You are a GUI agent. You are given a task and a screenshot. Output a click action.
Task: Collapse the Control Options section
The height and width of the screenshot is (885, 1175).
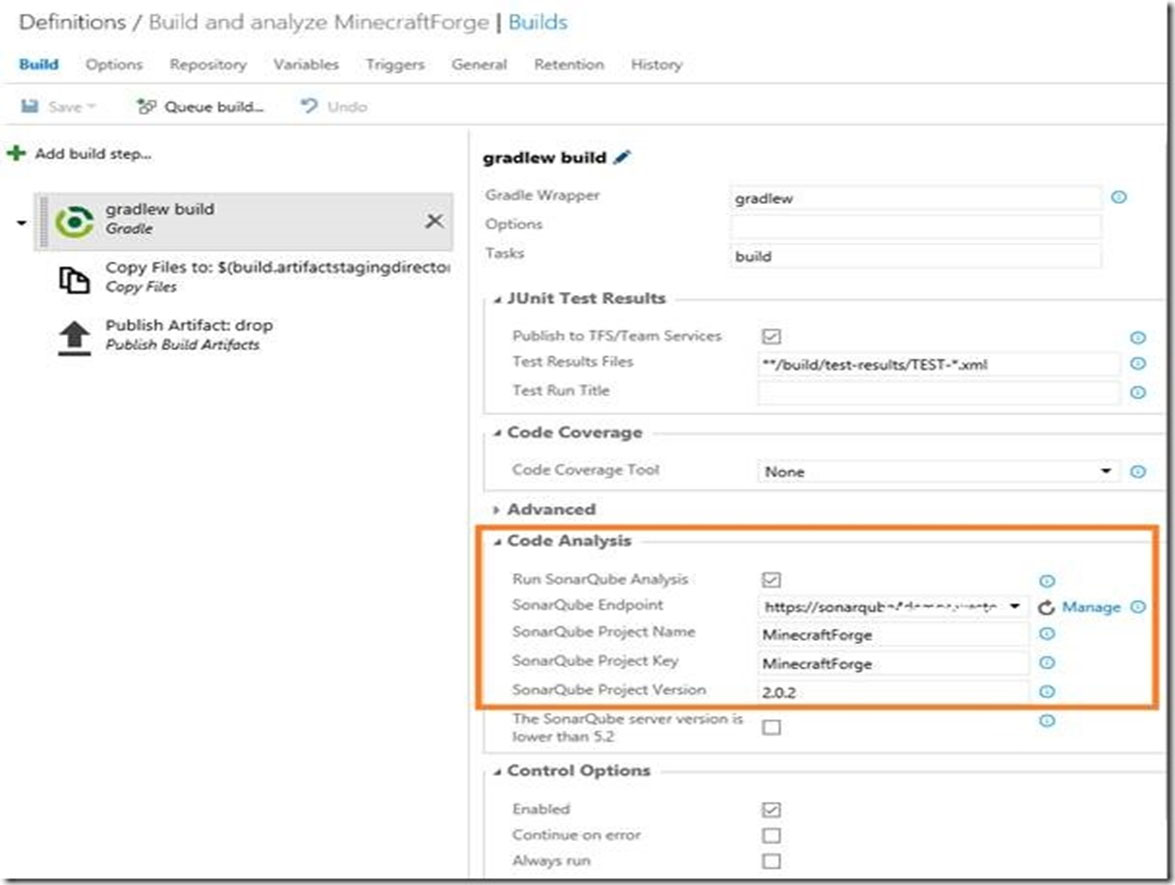[x=498, y=772]
